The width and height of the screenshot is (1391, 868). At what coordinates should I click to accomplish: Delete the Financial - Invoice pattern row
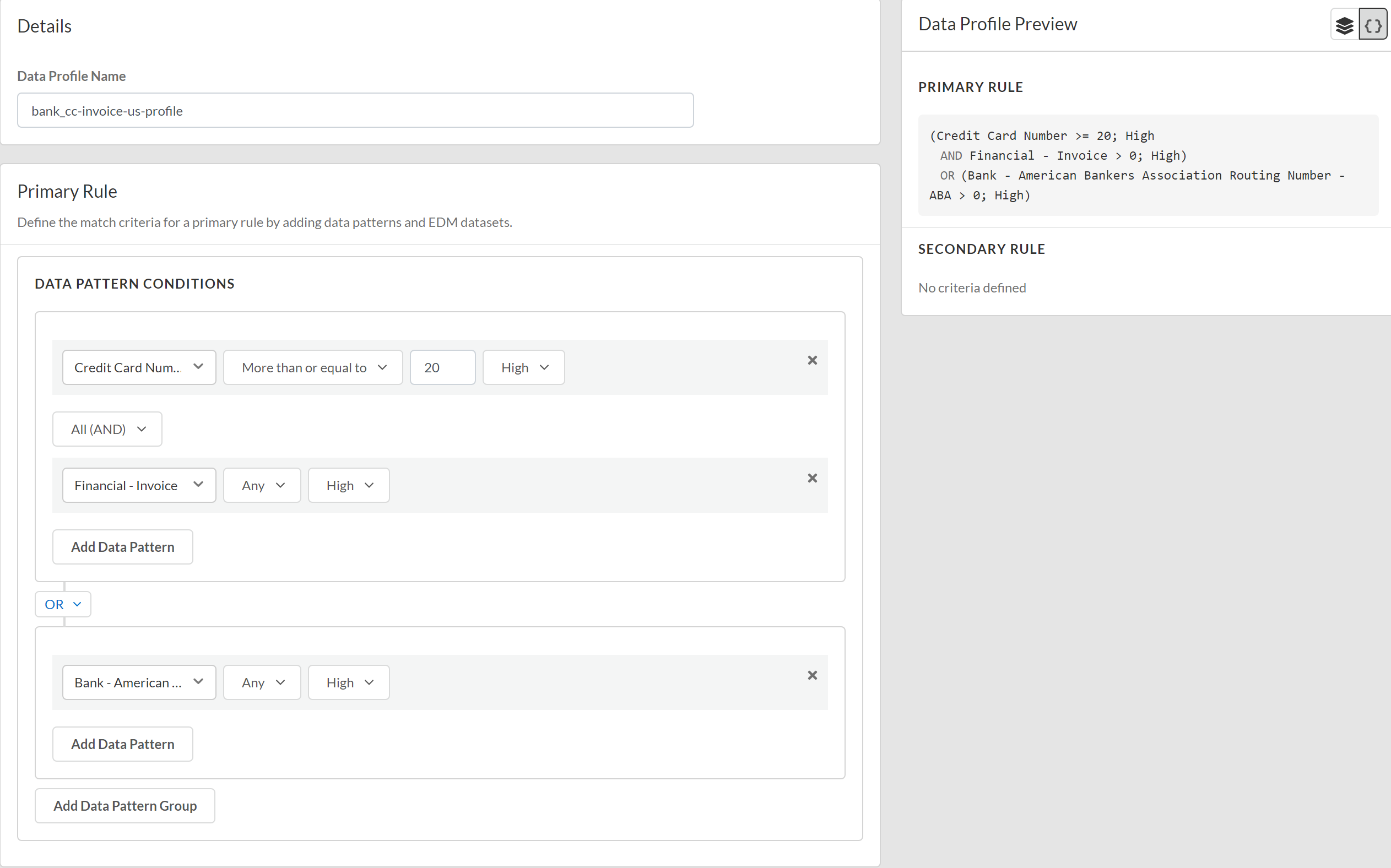tap(812, 478)
